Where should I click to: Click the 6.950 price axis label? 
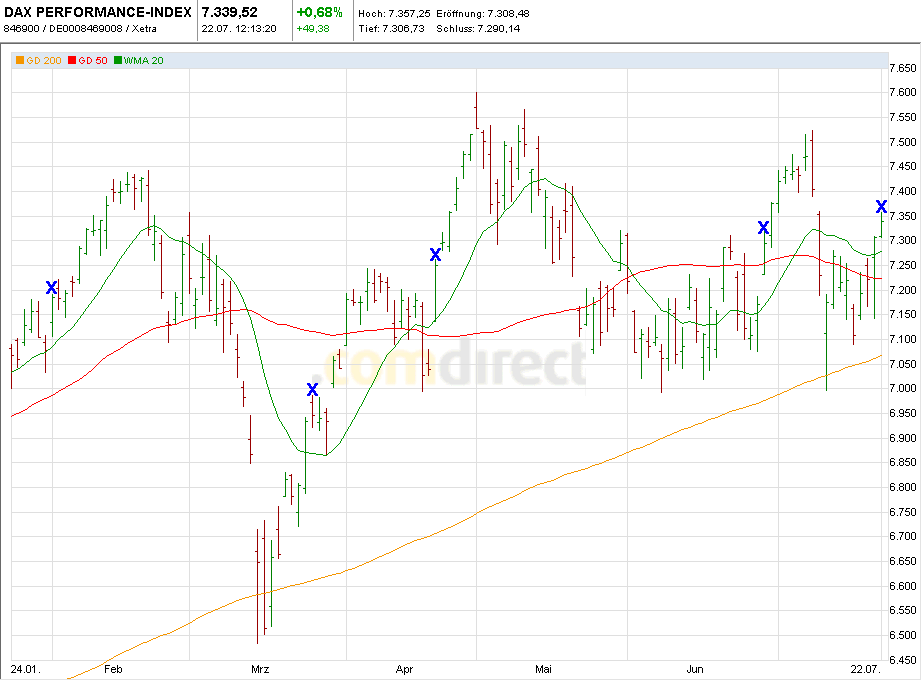[x=903, y=413]
